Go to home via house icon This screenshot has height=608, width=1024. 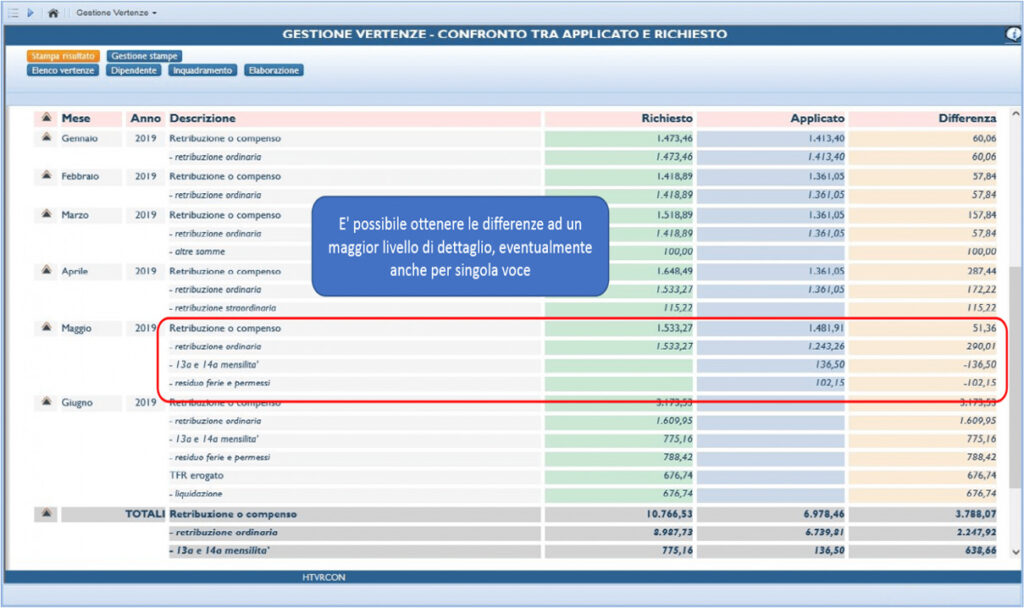tap(53, 12)
